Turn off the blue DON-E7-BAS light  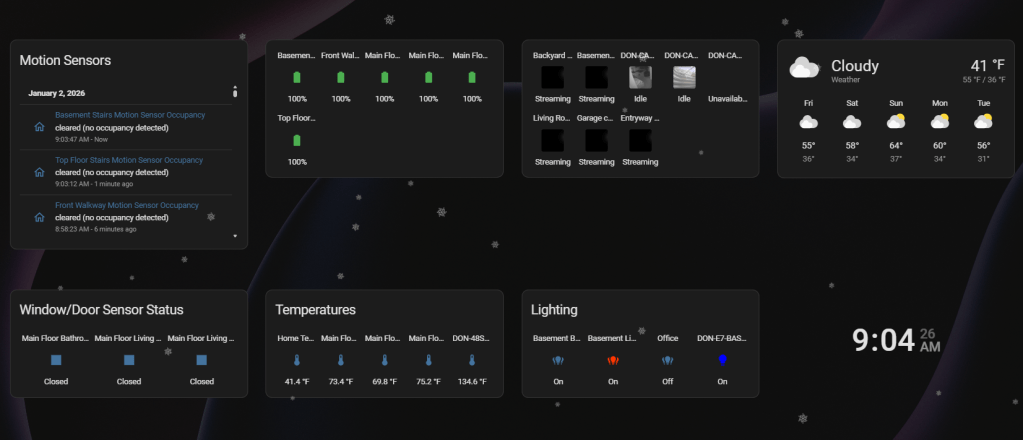click(x=722, y=360)
